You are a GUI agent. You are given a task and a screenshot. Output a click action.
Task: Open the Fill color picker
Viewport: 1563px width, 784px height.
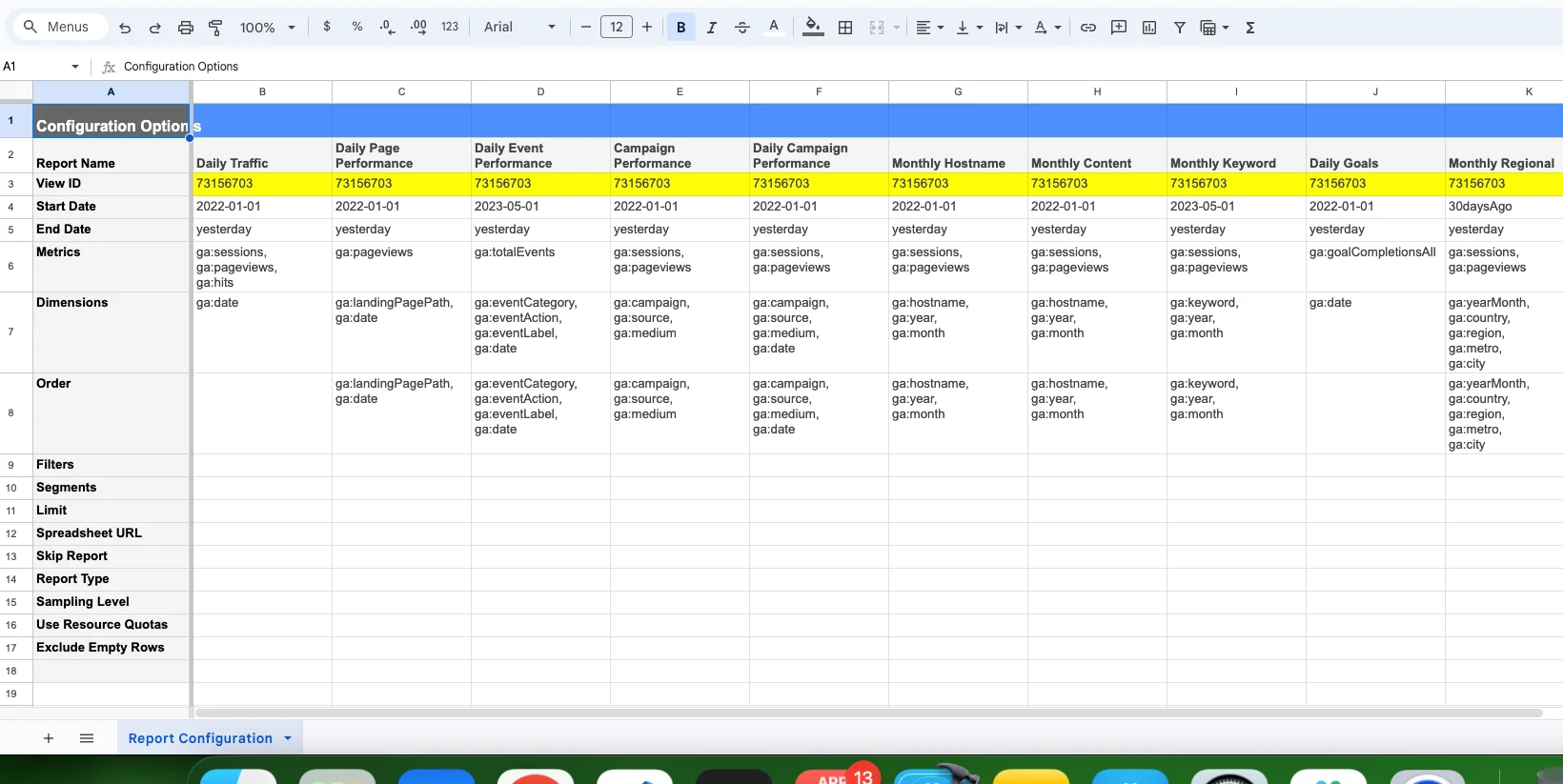(x=812, y=27)
